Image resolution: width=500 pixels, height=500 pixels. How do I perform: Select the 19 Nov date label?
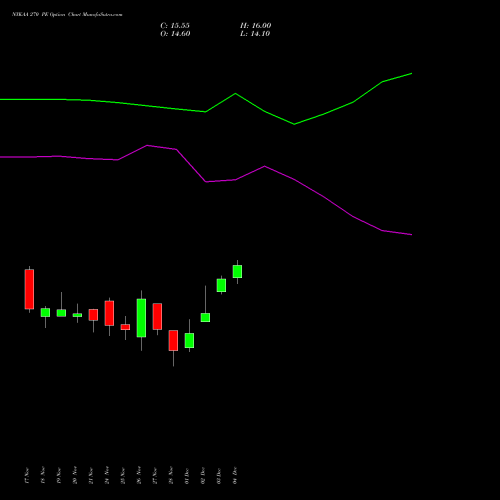pos(59,475)
